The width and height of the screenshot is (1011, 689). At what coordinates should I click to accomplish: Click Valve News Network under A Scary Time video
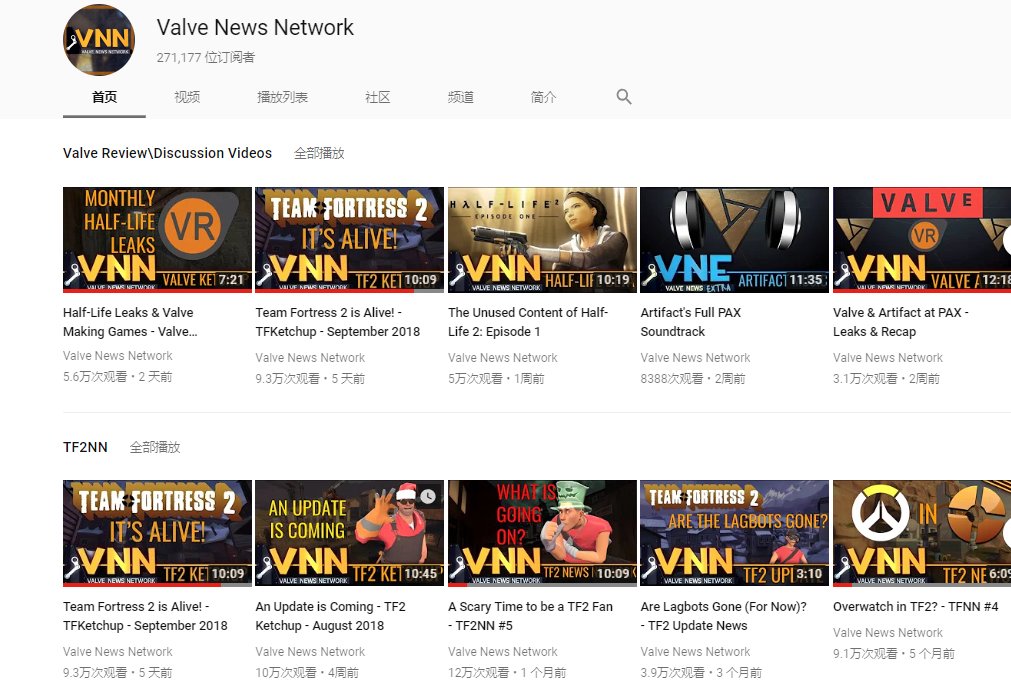pyautogui.click(x=503, y=652)
